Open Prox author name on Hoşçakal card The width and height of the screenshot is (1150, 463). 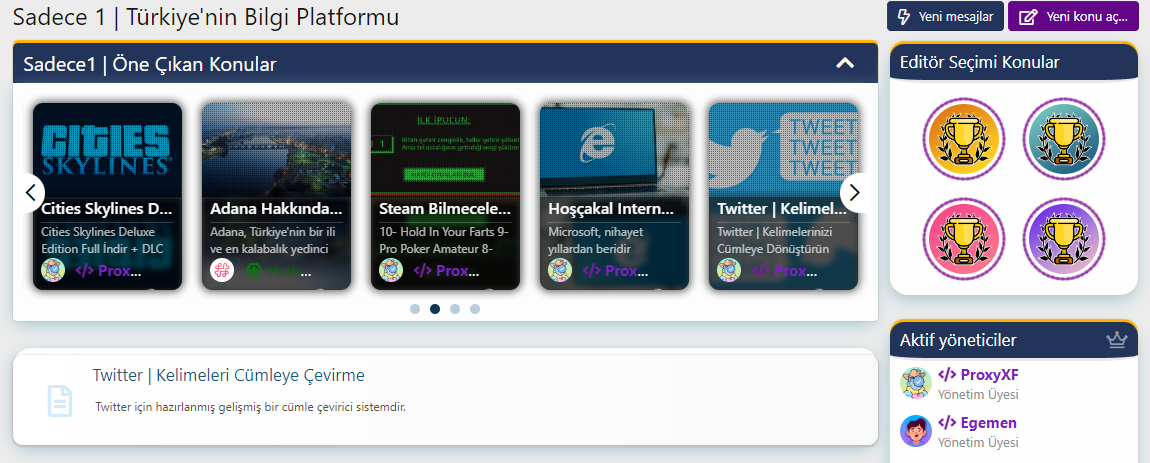pos(615,271)
